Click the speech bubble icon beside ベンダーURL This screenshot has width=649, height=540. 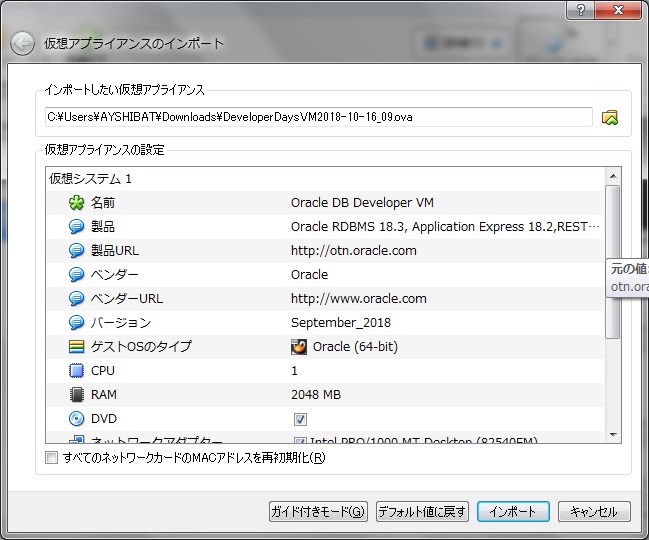(x=77, y=299)
